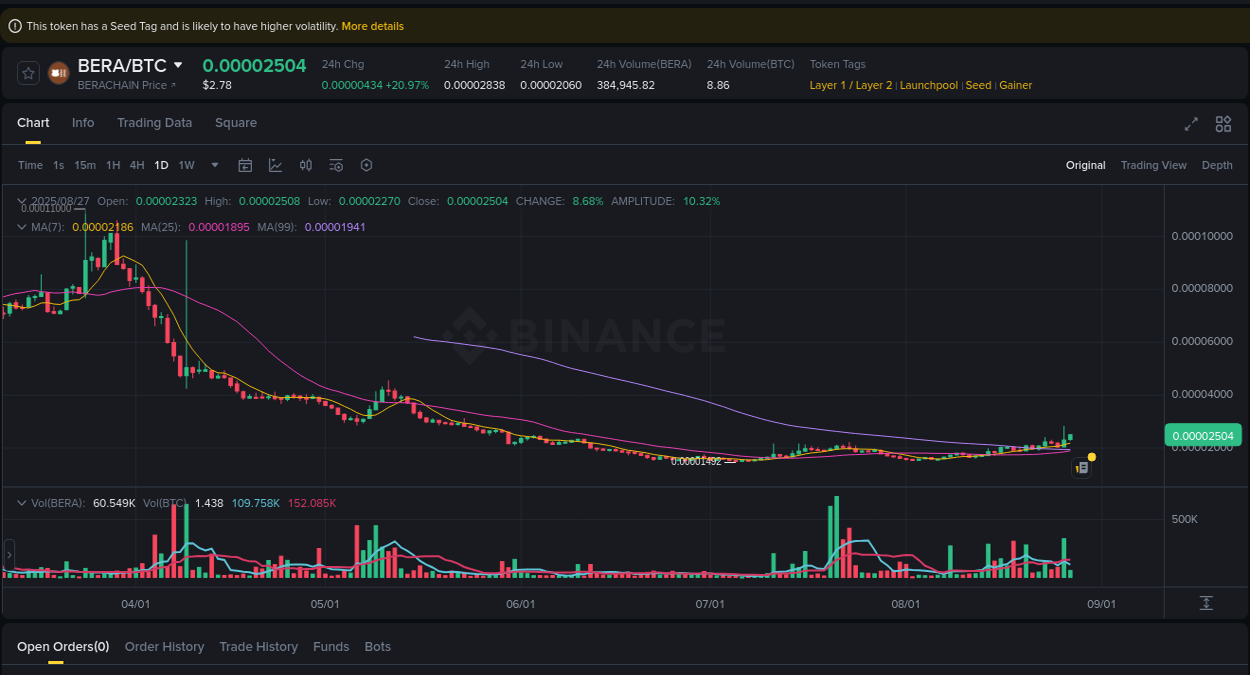This screenshot has height=675, width=1250.
Task: Switch chart to Trading View mode
Action: click(1153, 164)
